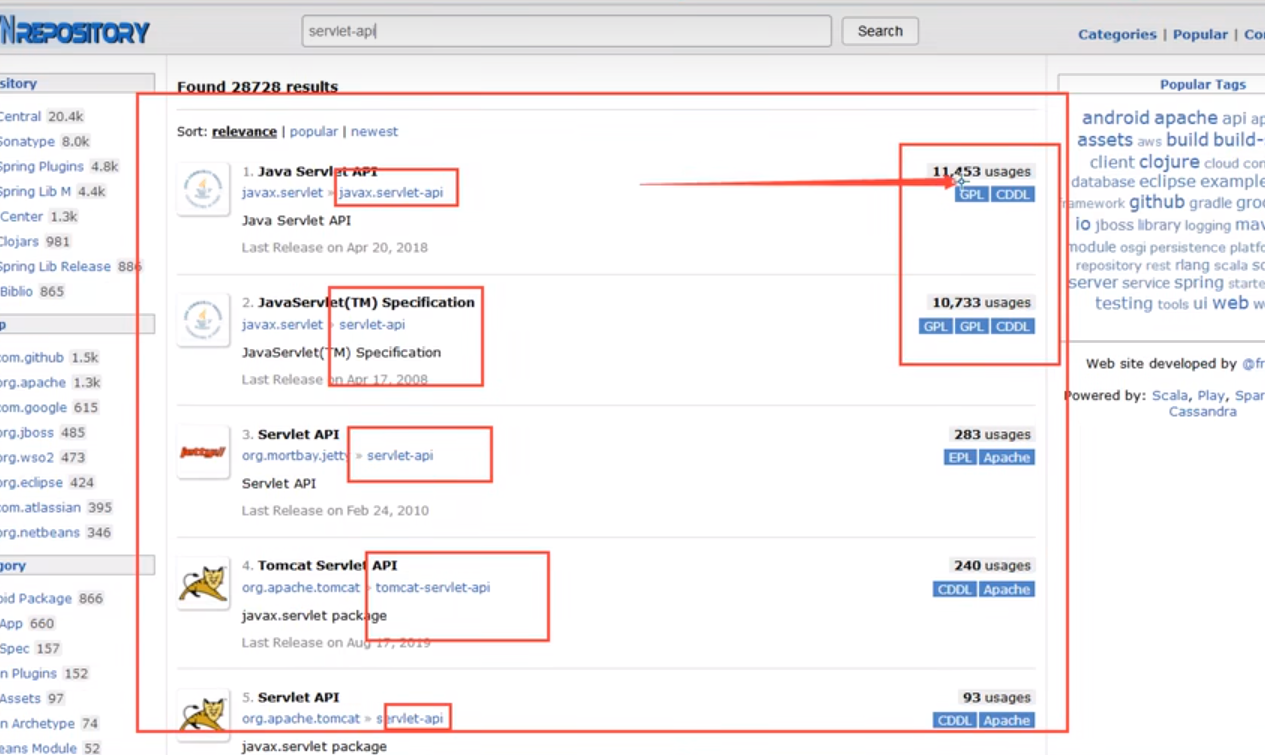Open the org.mortbay.jetty group link
Viewport: 1265px width, 755px height.
click(296, 455)
